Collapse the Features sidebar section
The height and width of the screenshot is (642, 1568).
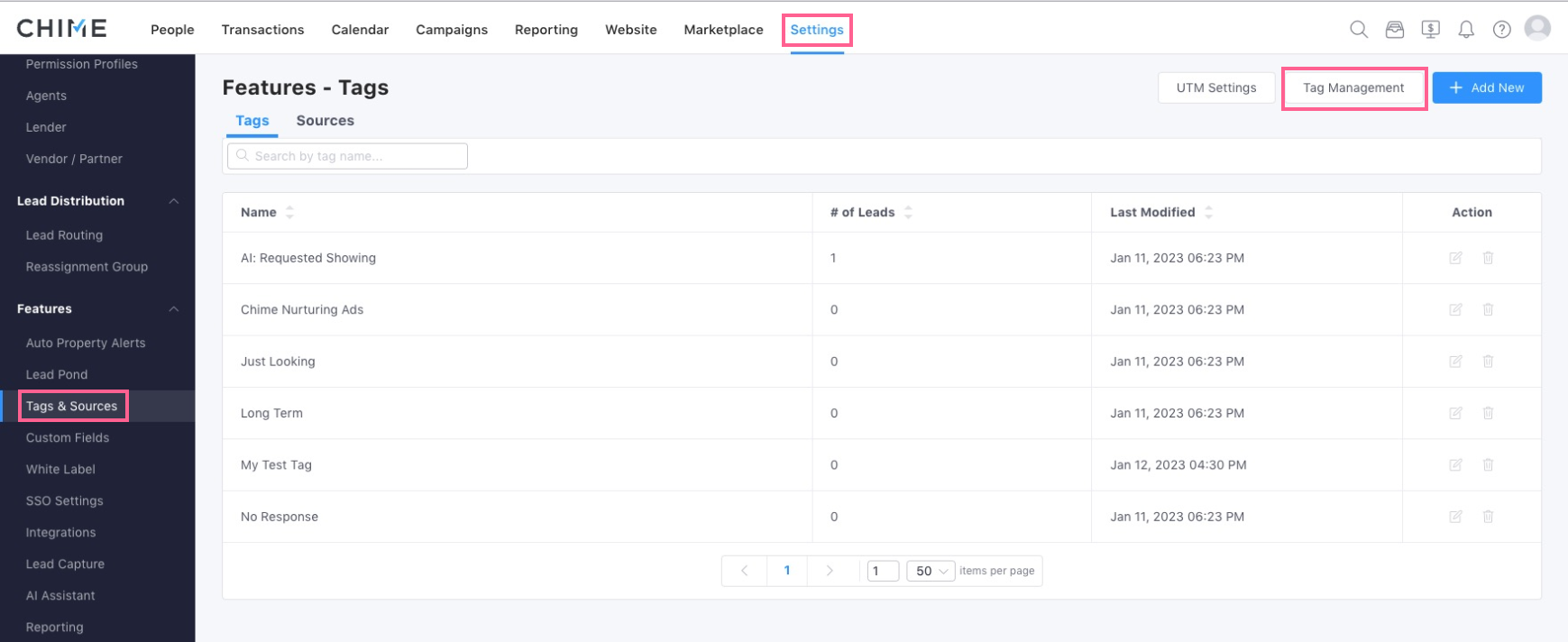(x=174, y=309)
